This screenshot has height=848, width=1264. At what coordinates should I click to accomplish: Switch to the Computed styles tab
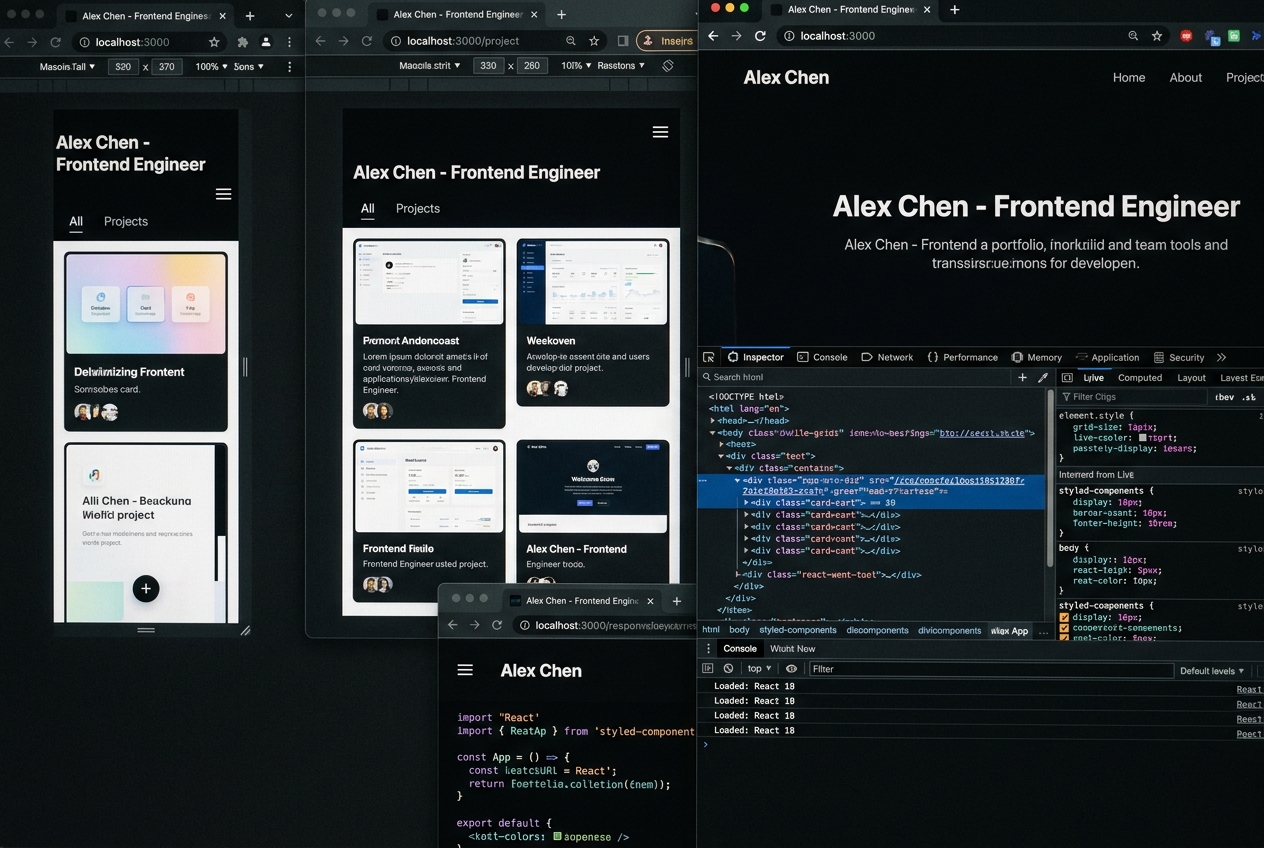coord(1140,377)
